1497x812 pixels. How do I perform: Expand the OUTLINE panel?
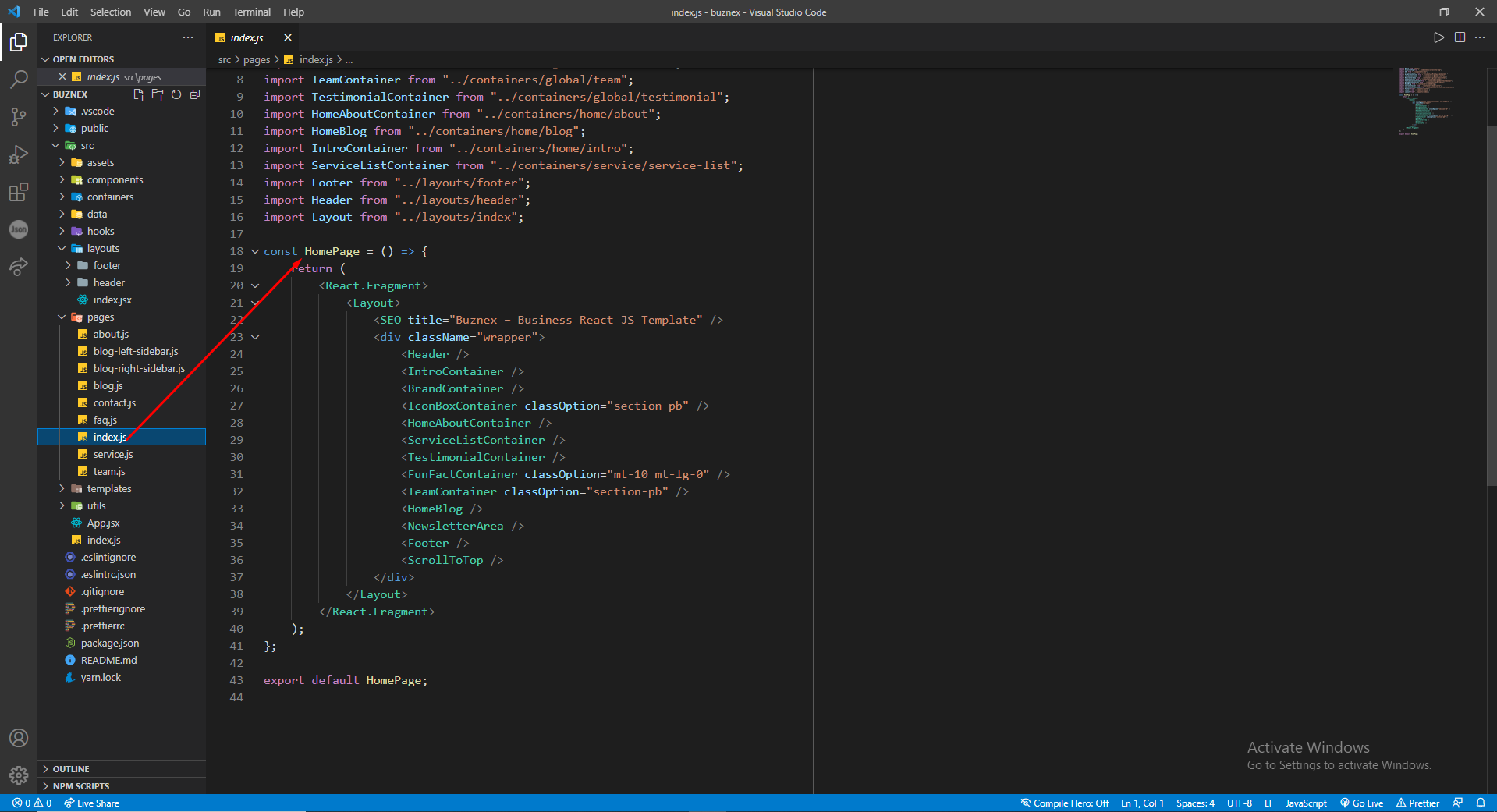(x=122, y=769)
